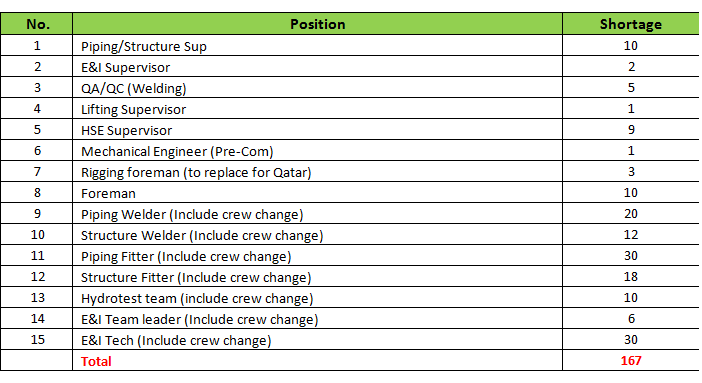This screenshot has width=702, height=383.
Task: Select the Mechanical Engineer (Pre-Com) cell
Action: coord(317,151)
